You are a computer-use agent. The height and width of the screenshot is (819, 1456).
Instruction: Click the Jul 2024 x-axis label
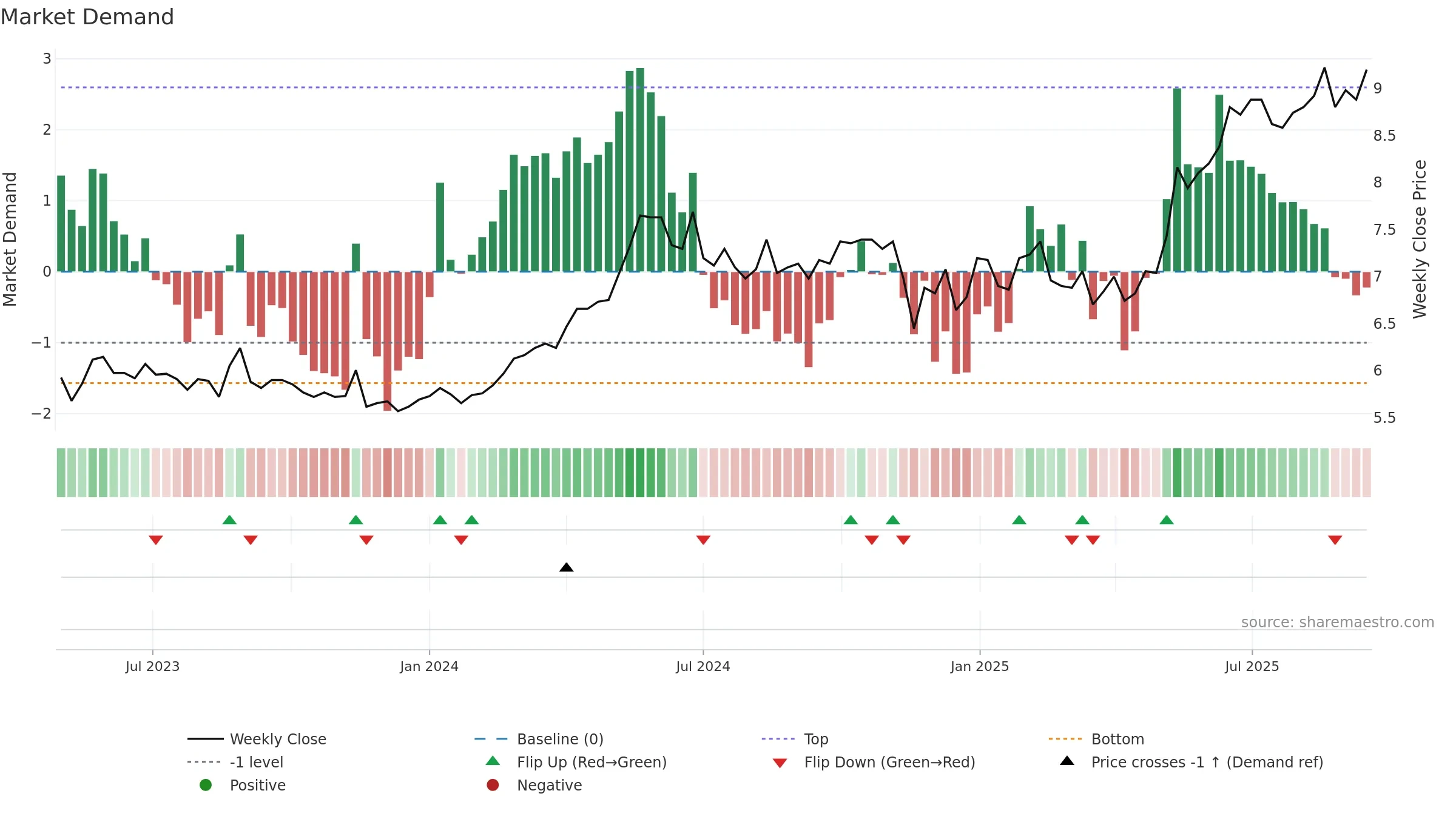tap(703, 667)
